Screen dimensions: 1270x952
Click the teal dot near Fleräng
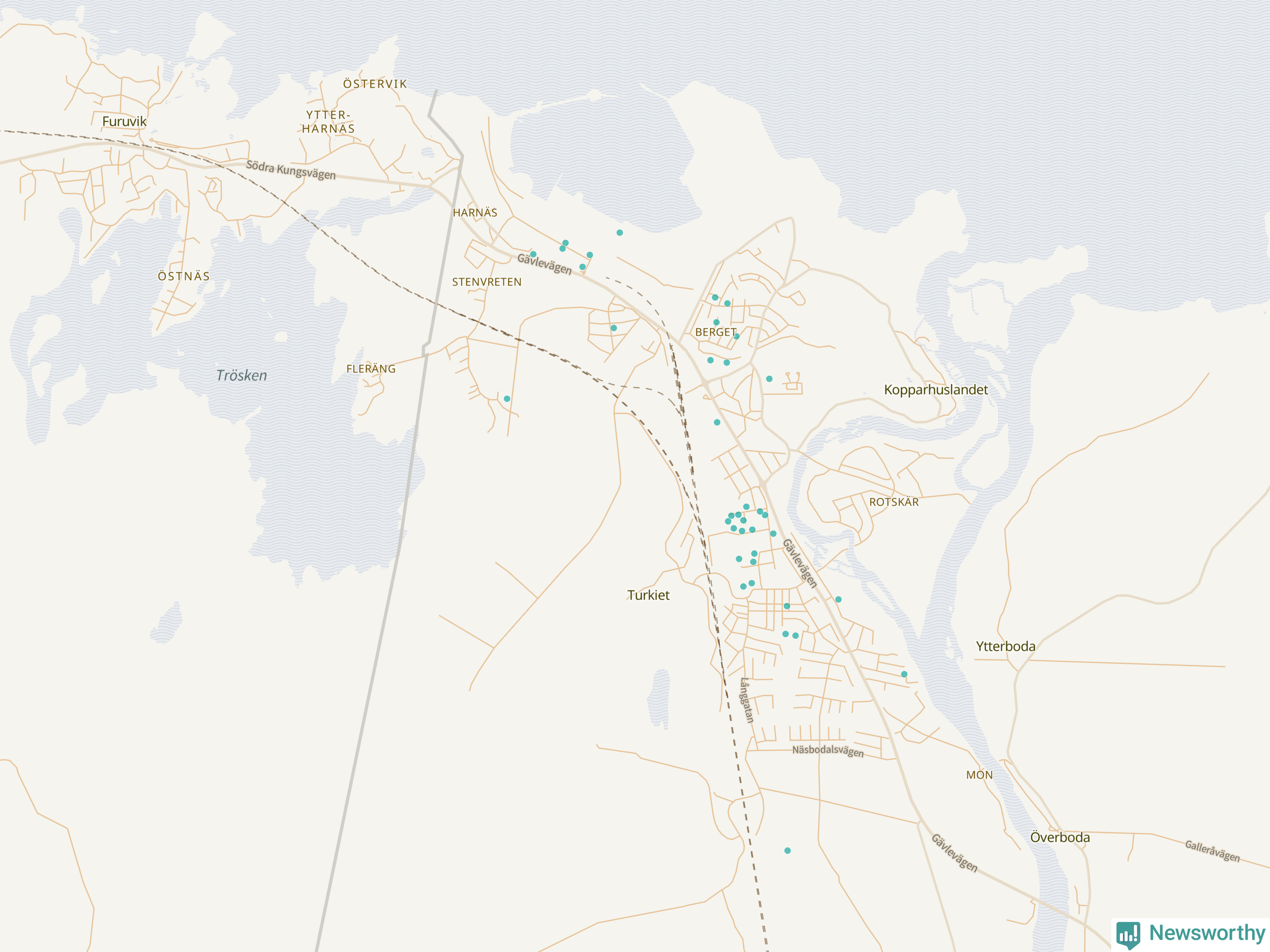coord(507,399)
